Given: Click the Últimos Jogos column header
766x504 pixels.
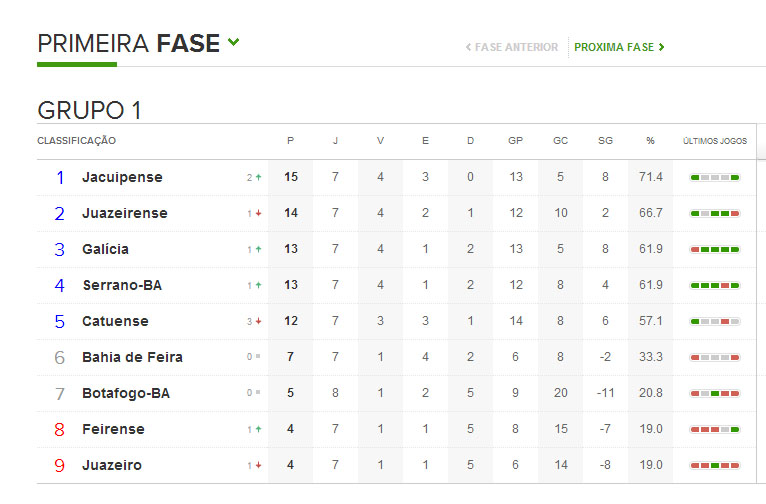Looking at the screenshot, I should click(x=714, y=141).
